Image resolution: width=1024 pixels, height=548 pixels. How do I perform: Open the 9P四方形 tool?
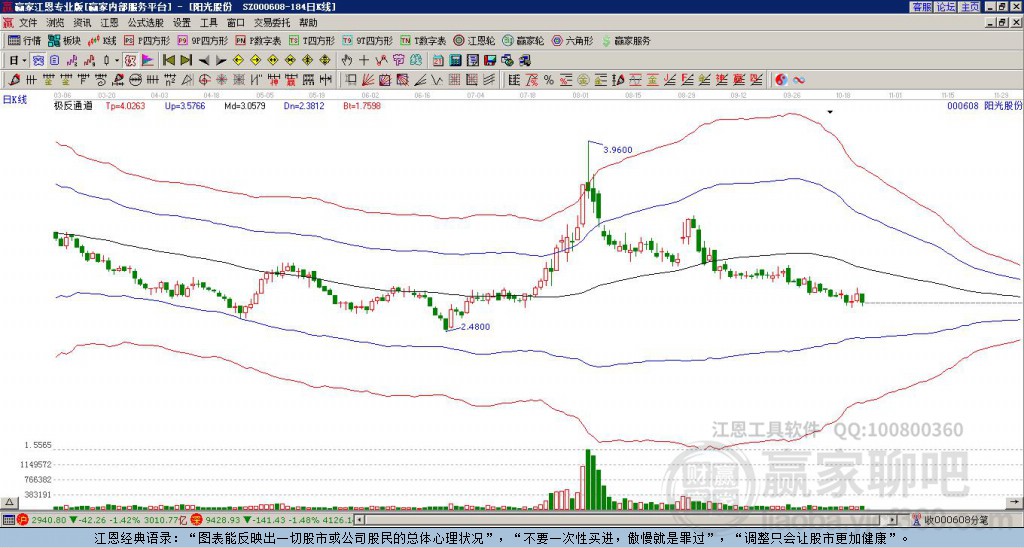point(202,40)
